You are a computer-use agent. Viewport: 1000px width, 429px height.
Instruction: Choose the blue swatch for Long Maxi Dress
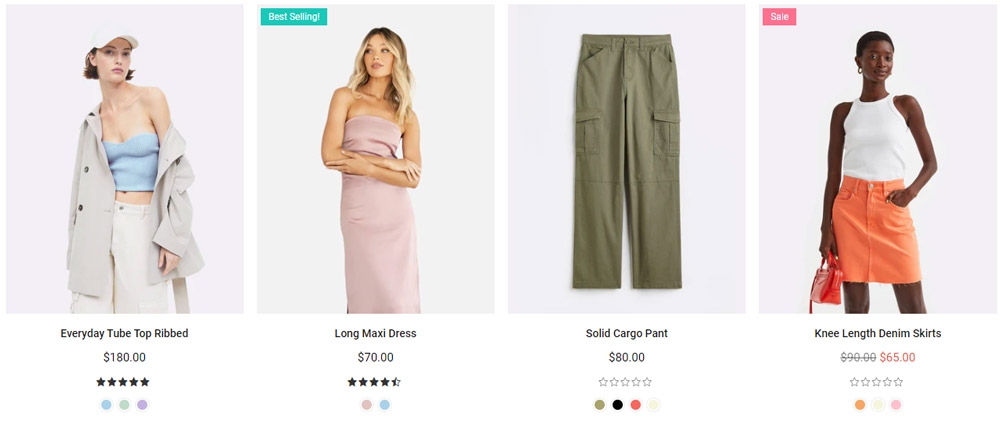[x=384, y=405]
